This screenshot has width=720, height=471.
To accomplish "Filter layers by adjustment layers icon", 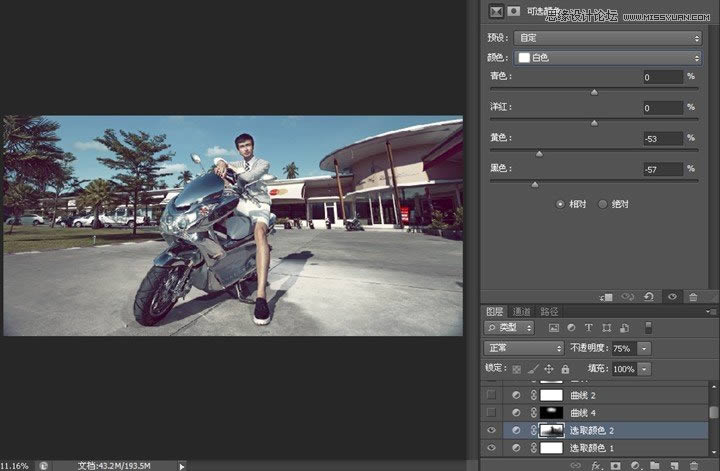I will point(571,328).
